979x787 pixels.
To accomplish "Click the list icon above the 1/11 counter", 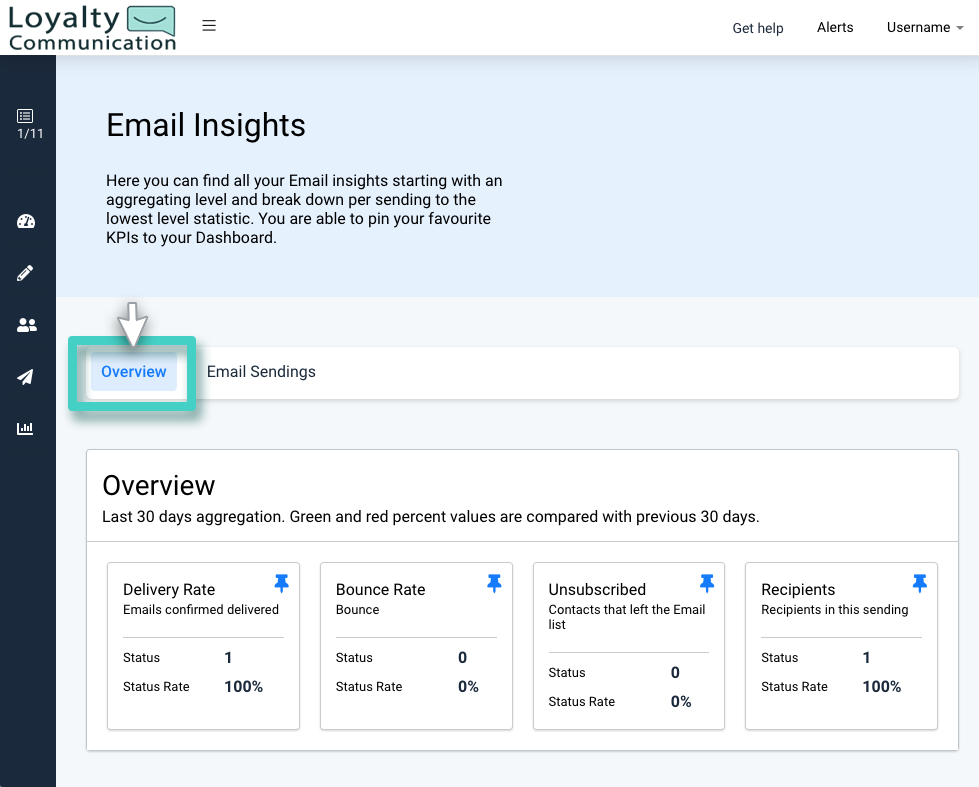I will pos(27,115).
